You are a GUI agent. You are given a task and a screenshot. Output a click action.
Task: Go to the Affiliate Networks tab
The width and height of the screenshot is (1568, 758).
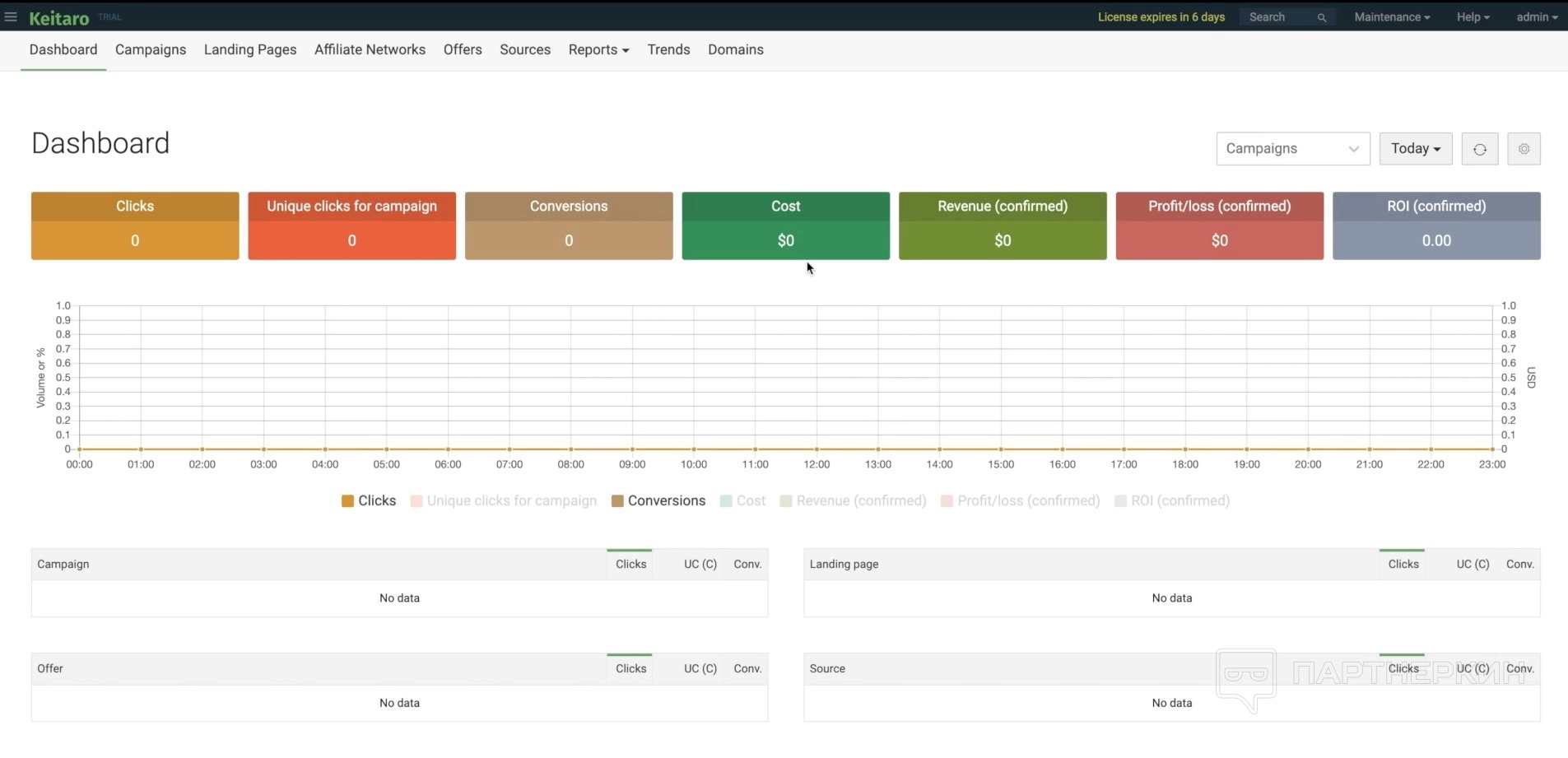pyautogui.click(x=370, y=49)
